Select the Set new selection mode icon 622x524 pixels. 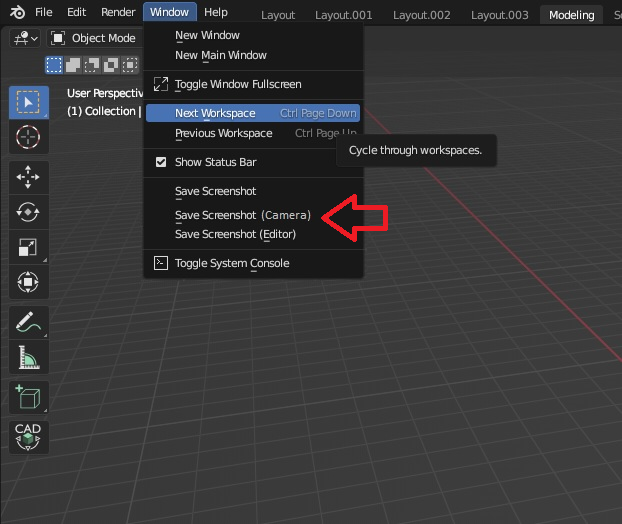click(54, 65)
